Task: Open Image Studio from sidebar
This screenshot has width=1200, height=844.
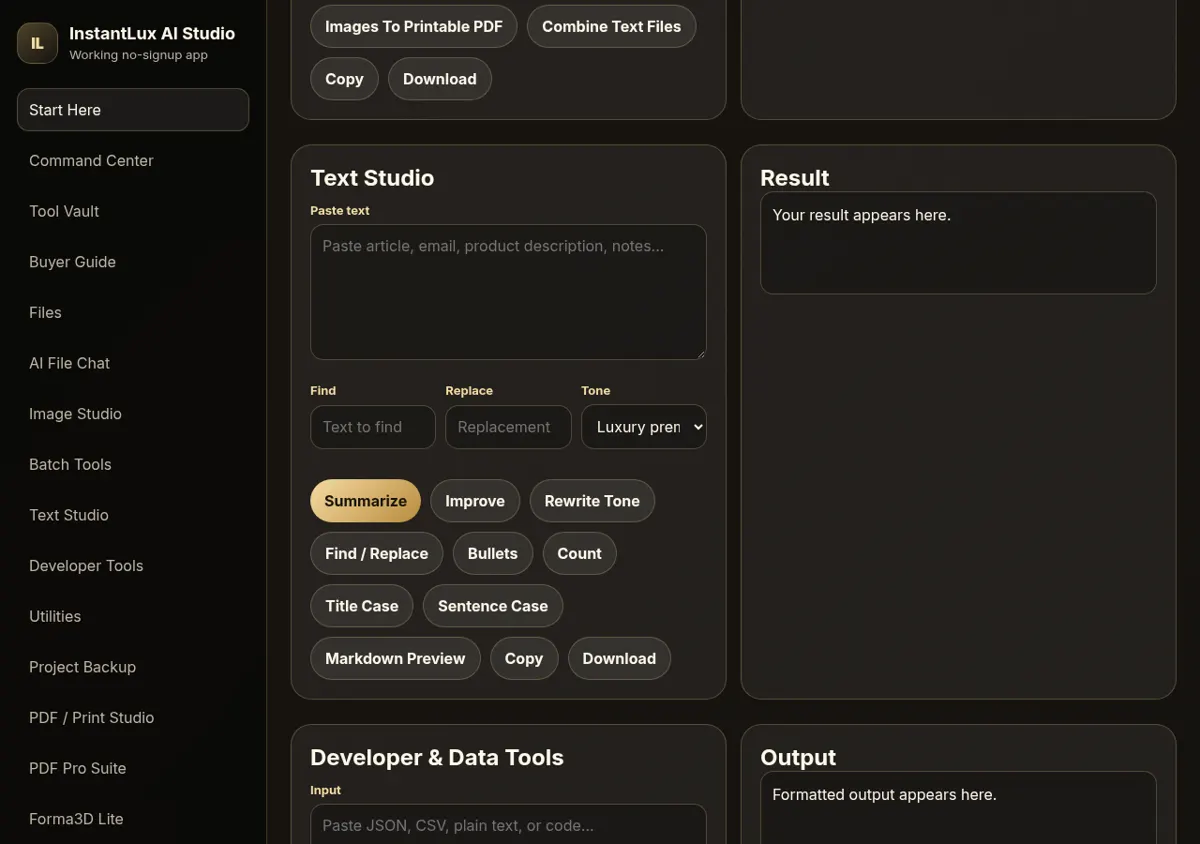Action: 133,414
